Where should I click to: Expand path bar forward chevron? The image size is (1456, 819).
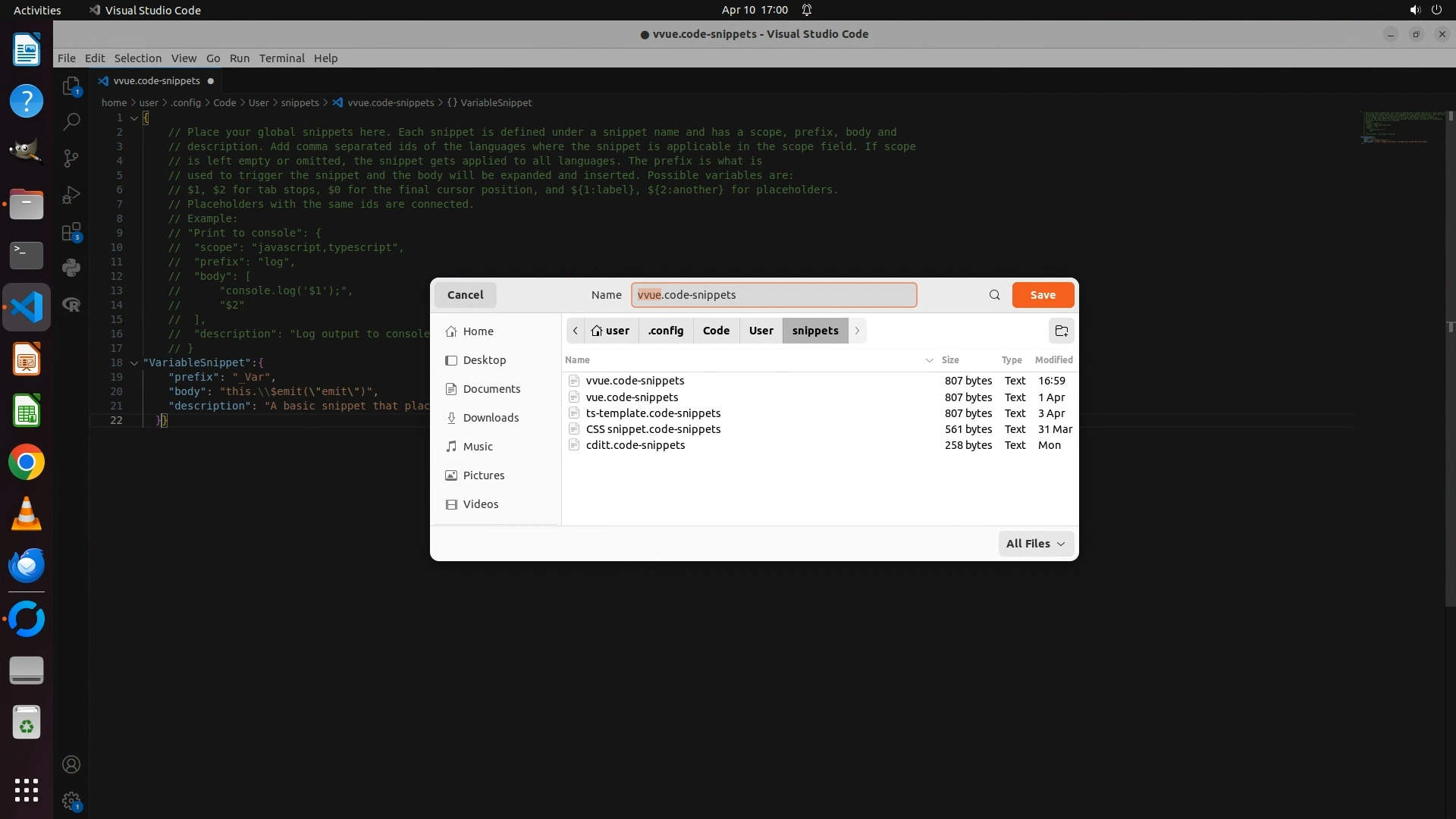(857, 331)
